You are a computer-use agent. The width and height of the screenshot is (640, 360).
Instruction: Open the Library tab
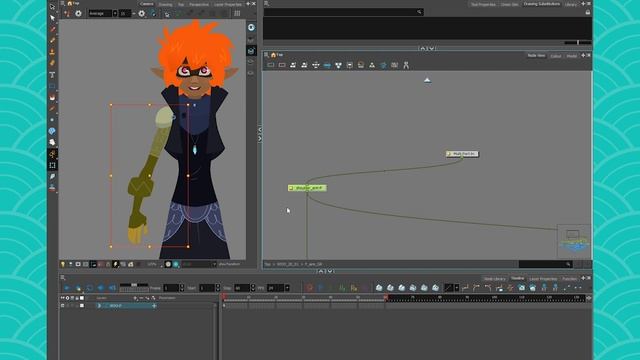571,4
